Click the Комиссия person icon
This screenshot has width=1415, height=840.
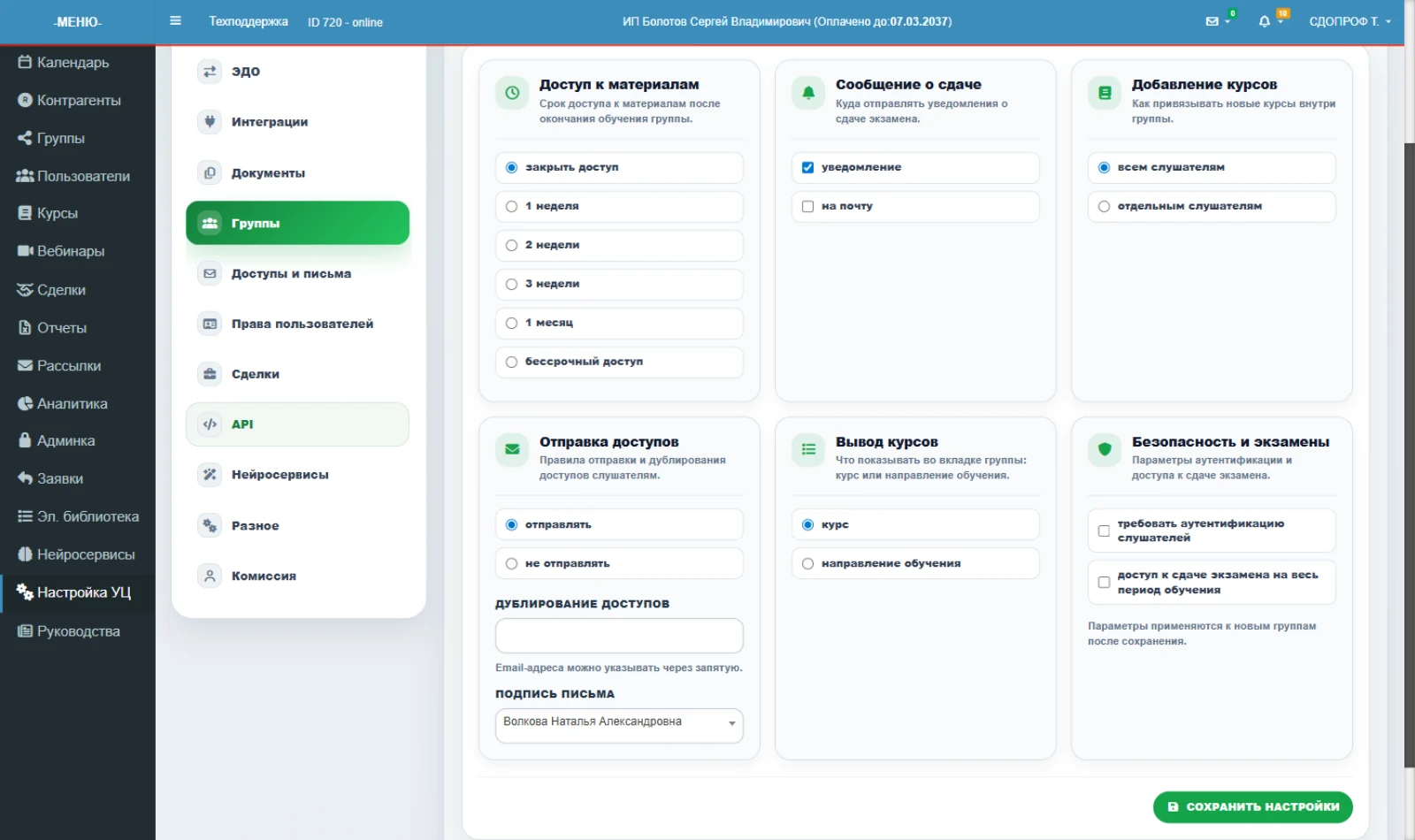[210, 576]
